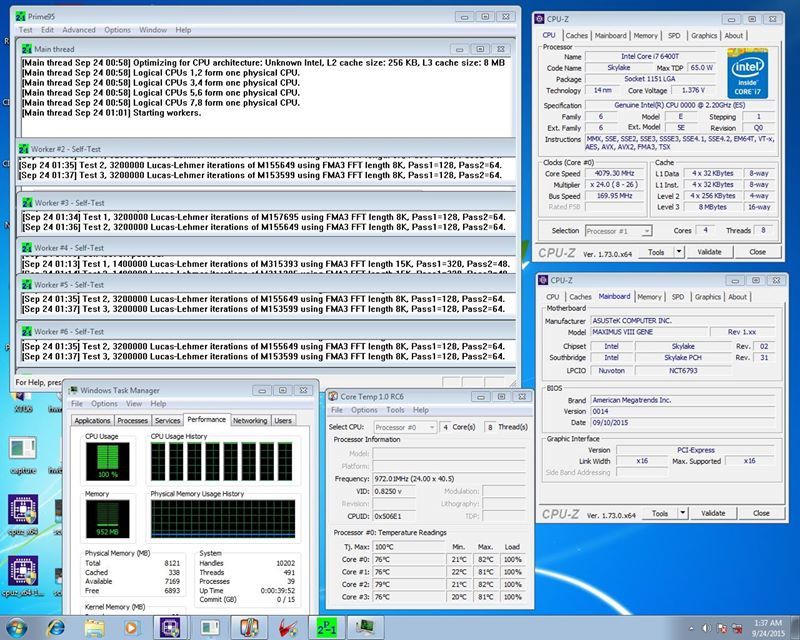Screen dimensions: 800x640
Task: Open the Windows Start menu orb
Action: pos(17,627)
